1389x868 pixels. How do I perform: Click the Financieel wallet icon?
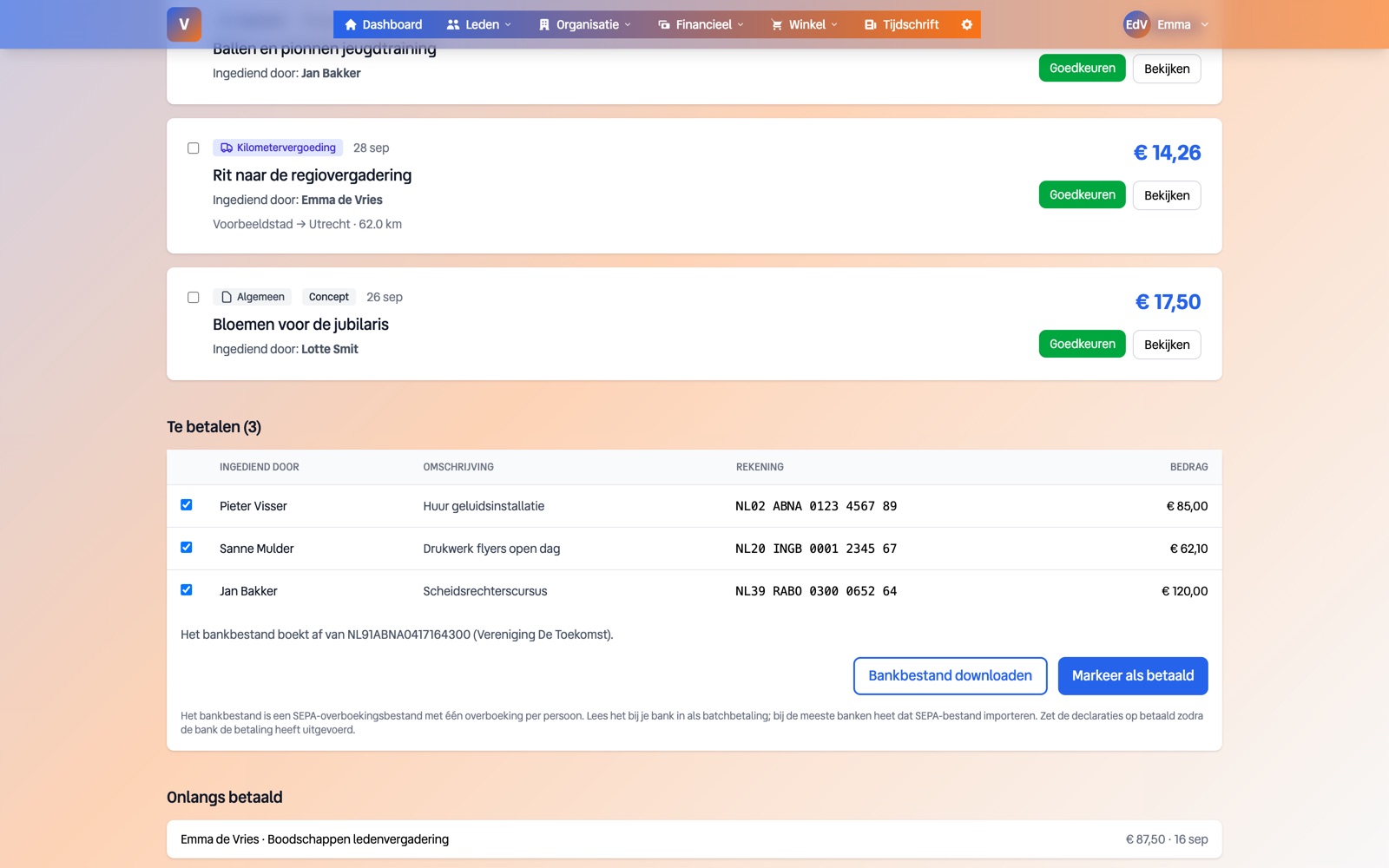[664, 24]
